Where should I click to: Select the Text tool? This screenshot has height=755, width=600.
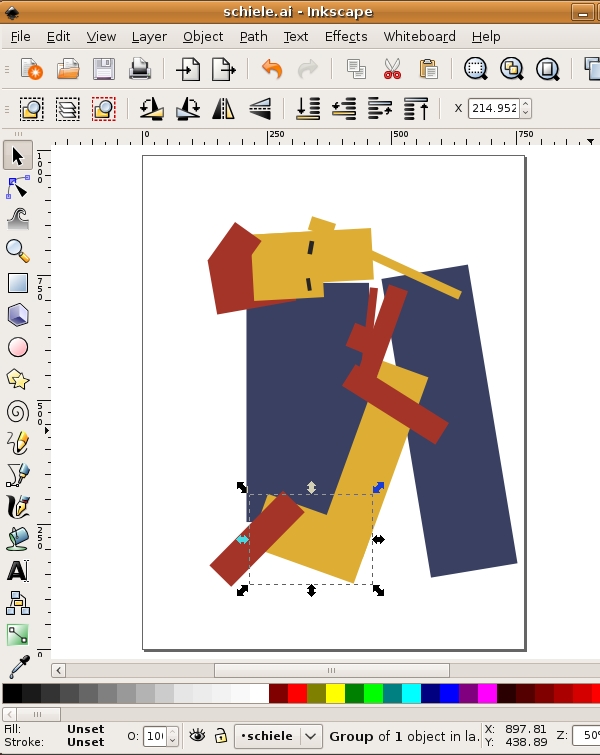(18, 571)
